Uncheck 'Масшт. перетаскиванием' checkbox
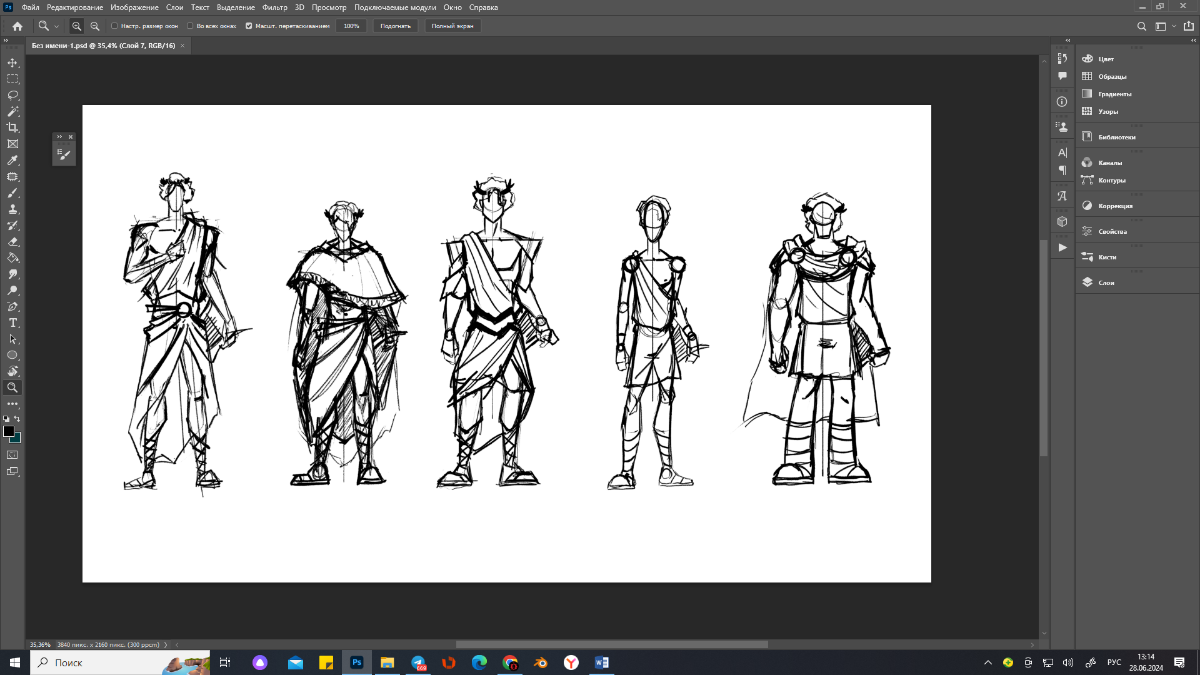 [x=249, y=26]
